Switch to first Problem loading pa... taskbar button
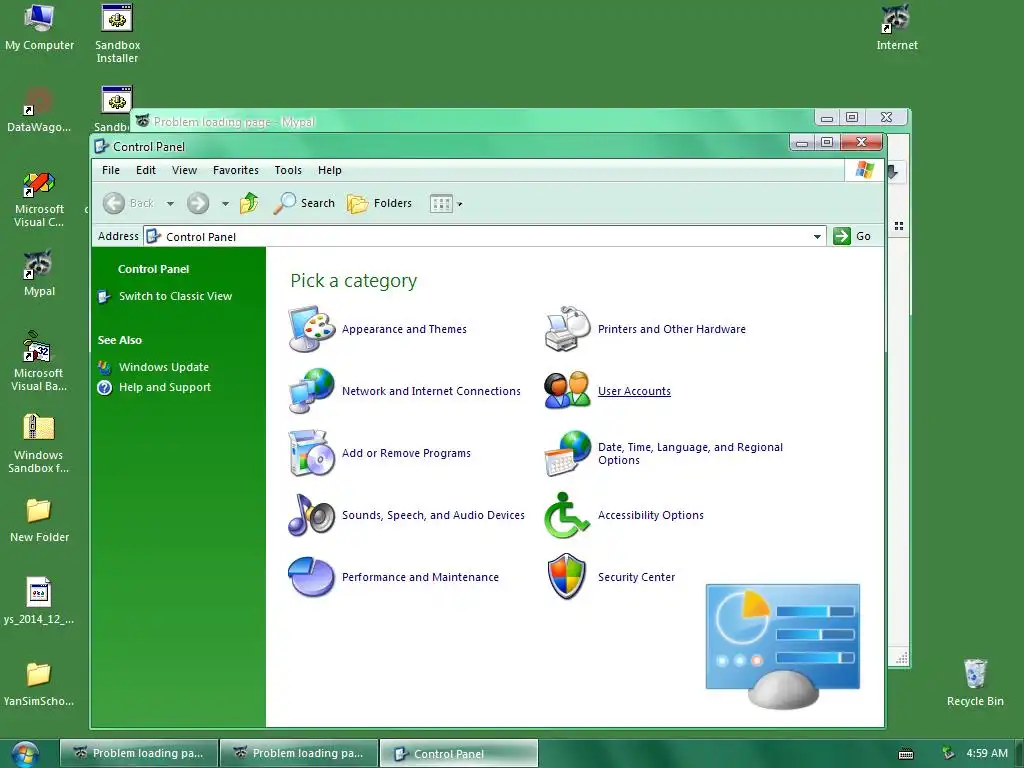 click(x=139, y=753)
